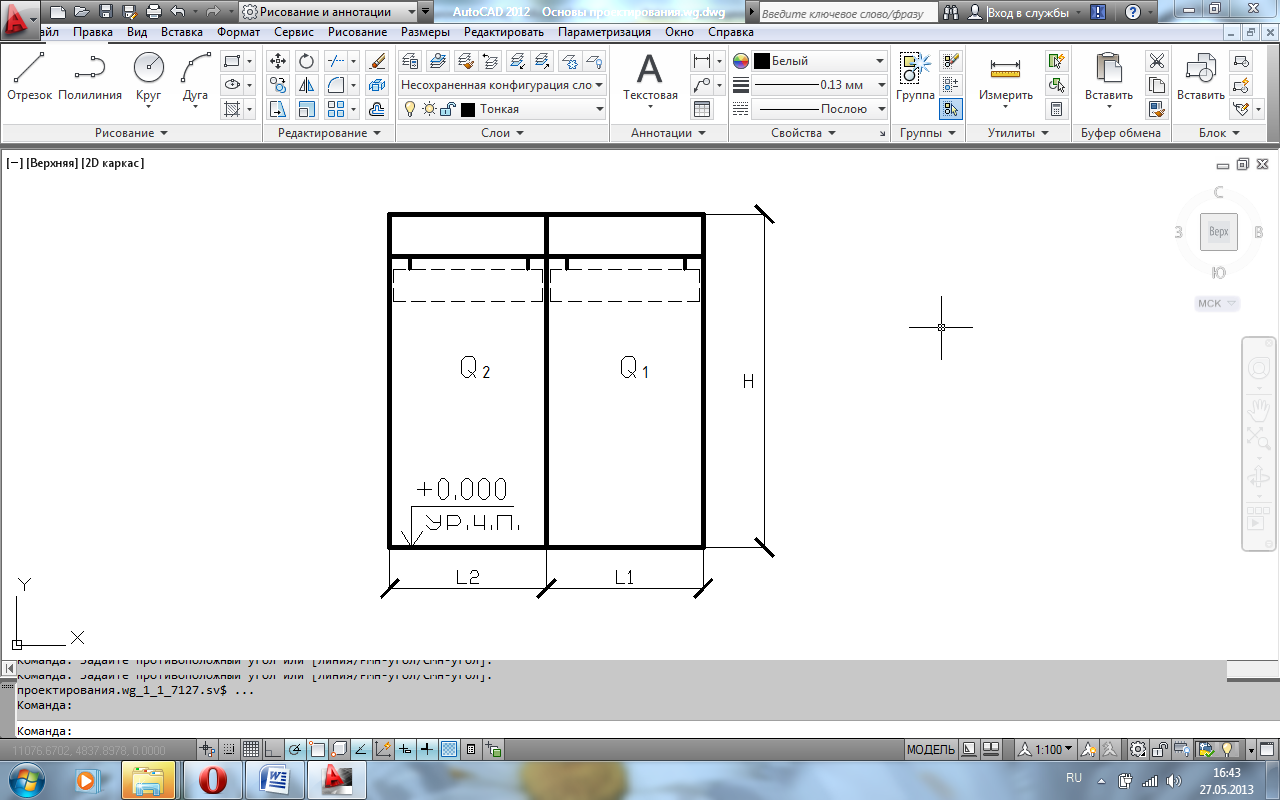Image resolution: width=1280 pixels, height=800 pixels.
Task: Click the Mirror tool icon
Action: point(307,85)
